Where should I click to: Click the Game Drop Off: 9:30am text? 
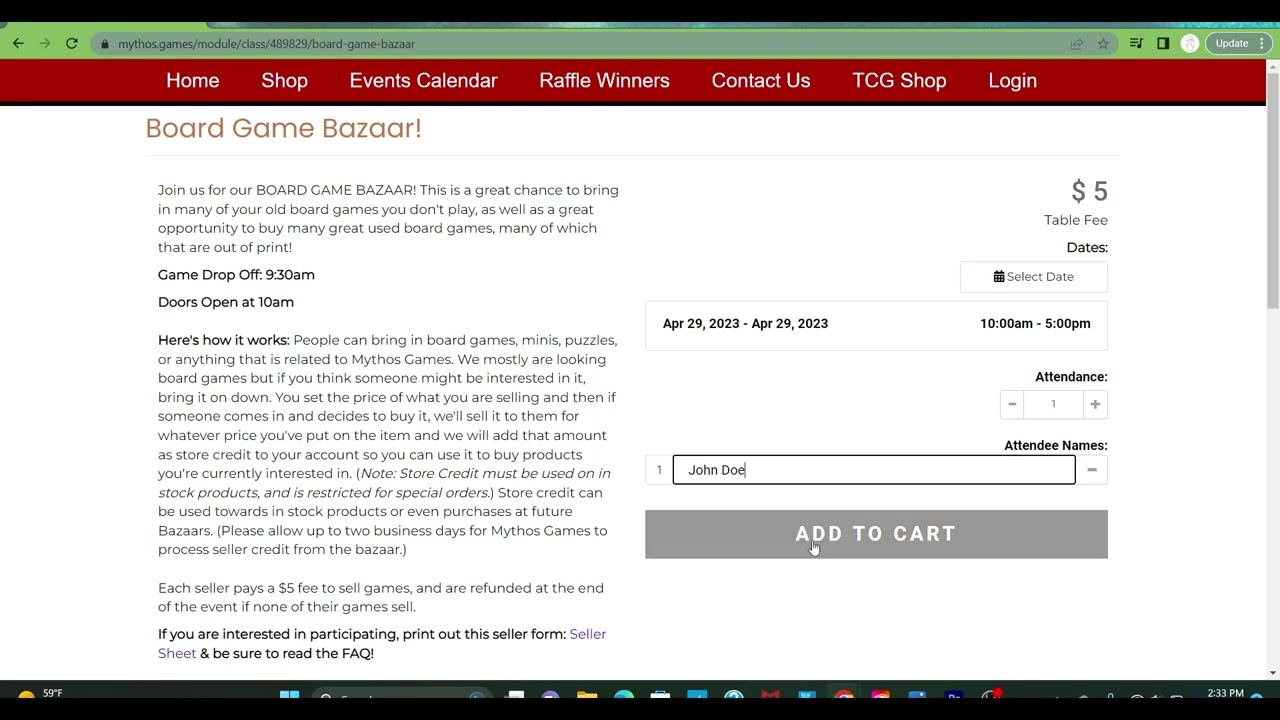[x=236, y=275]
